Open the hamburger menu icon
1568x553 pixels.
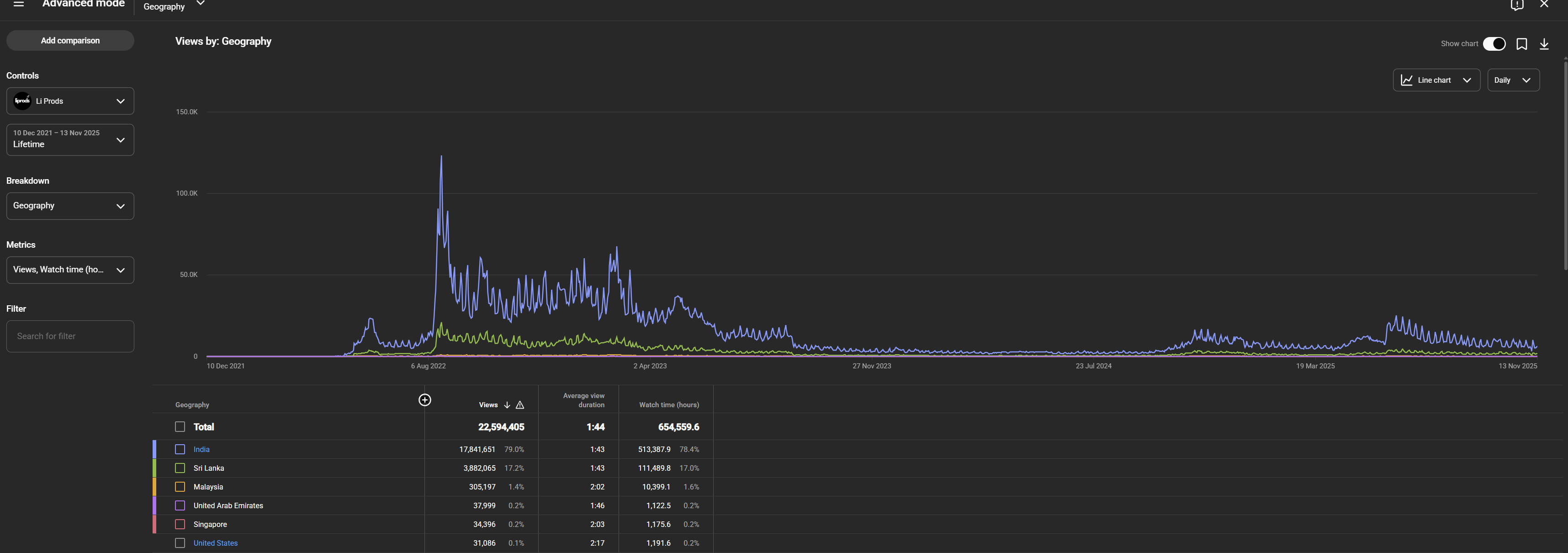pyautogui.click(x=19, y=4)
